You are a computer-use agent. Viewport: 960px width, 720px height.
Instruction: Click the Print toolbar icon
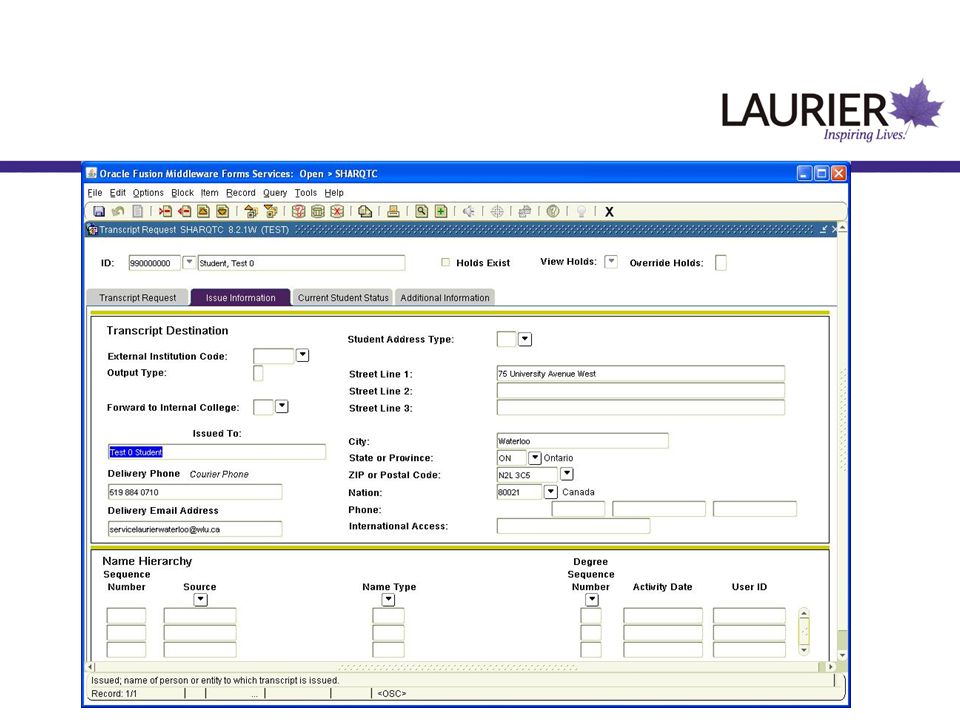pyautogui.click(x=393, y=211)
